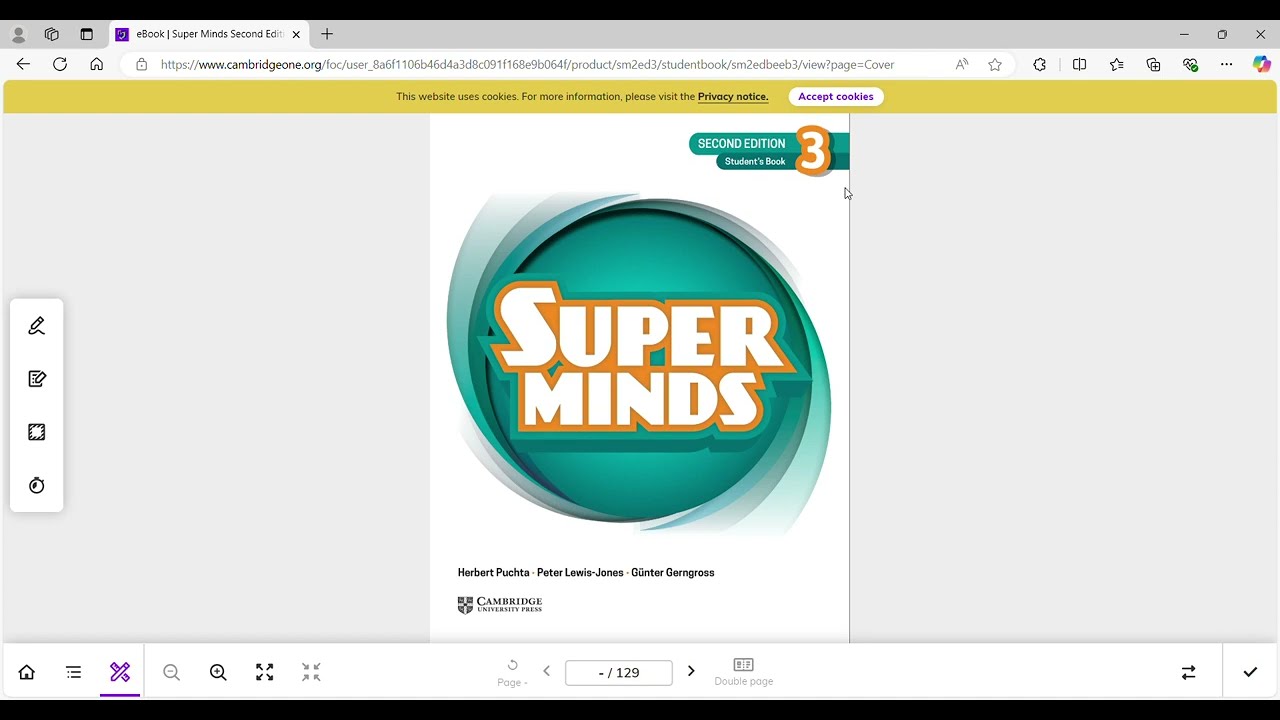Image resolution: width=1280 pixels, height=720 pixels.
Task: Open the notes editing tool in side panel
Action: [x=37, y=379]
